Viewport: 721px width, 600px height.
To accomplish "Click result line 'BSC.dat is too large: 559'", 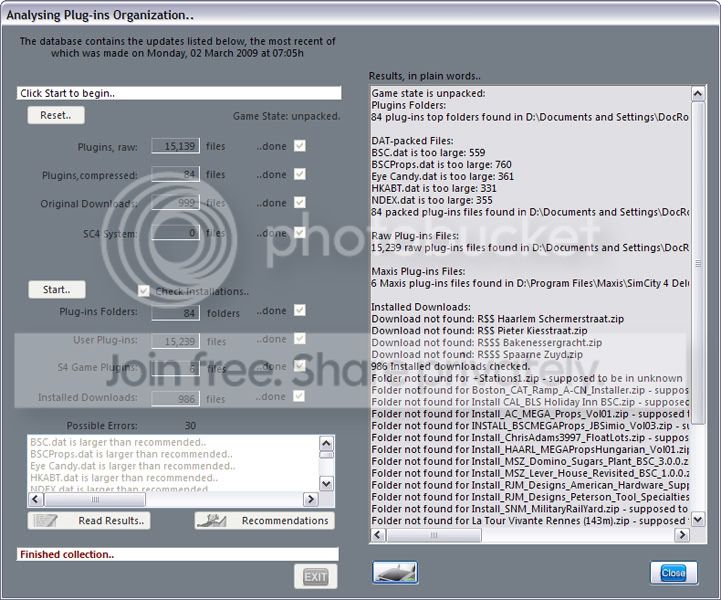I will click(428, 153).
